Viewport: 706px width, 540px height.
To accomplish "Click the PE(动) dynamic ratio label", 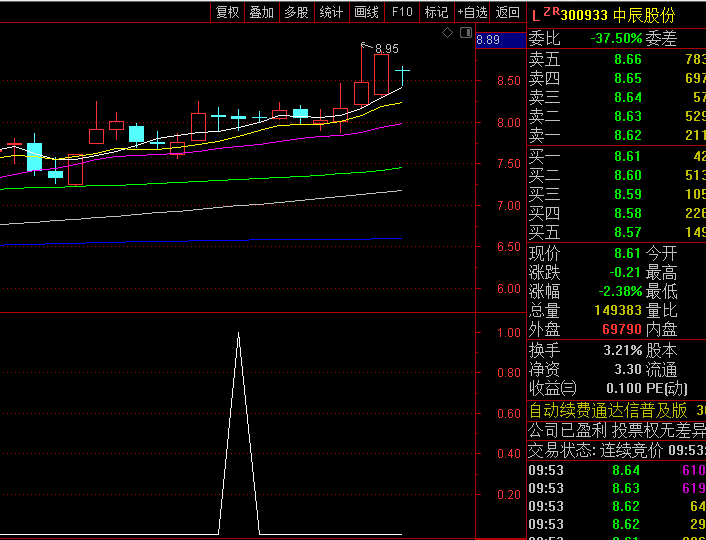I will [x=667, y=388].
